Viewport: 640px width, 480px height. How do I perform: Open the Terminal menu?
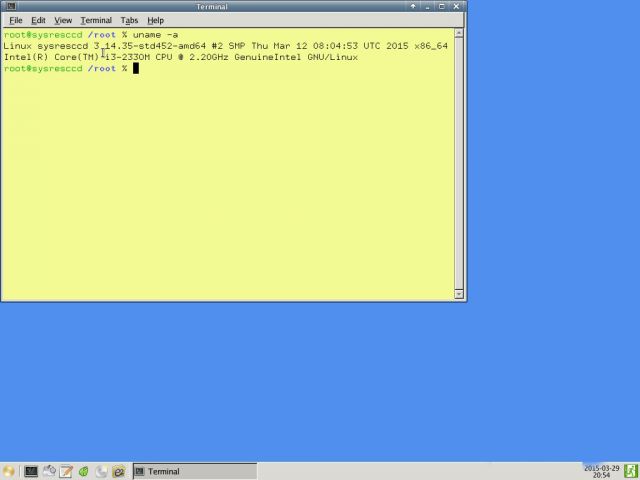click(x=96, y=20)
